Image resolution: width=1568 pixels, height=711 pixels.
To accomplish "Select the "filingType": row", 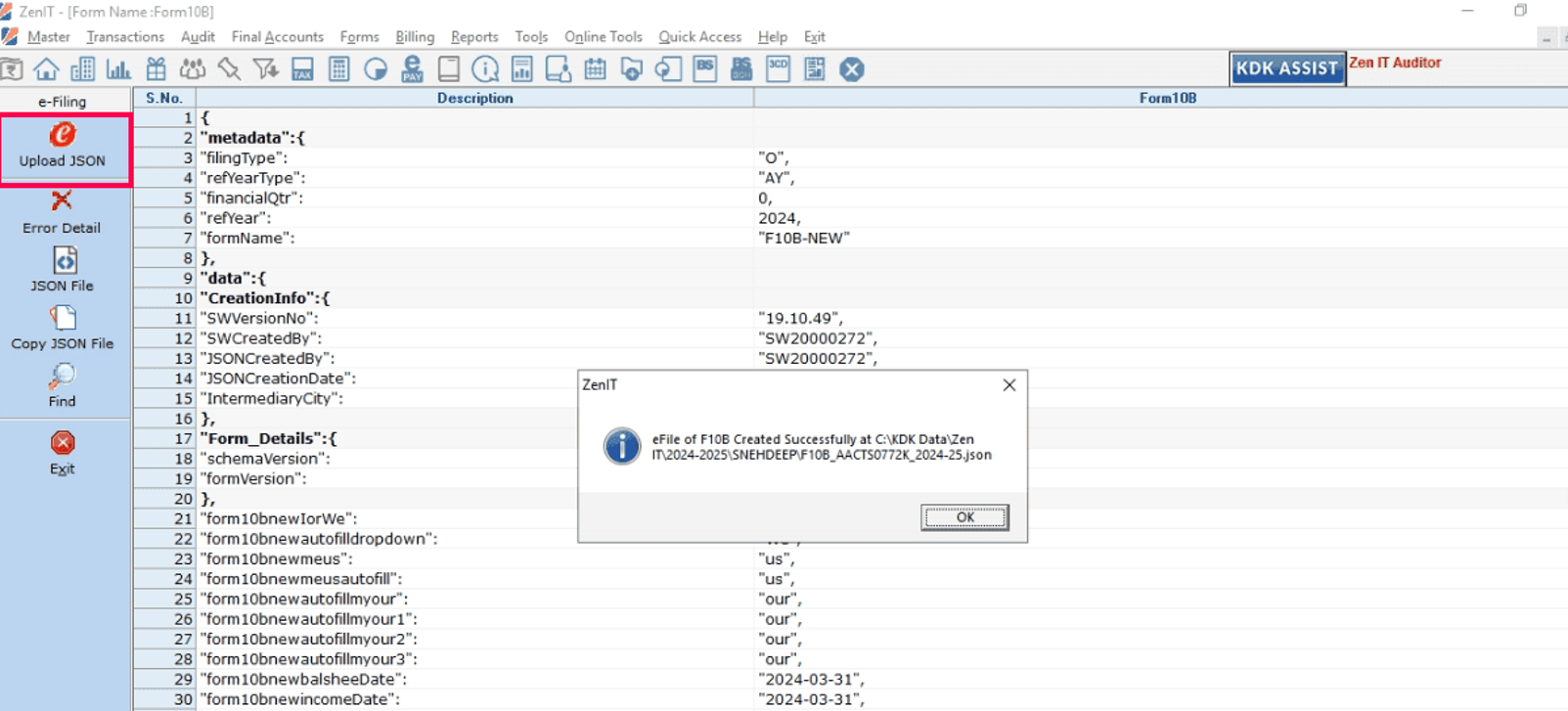I will (x=850, y=157).
